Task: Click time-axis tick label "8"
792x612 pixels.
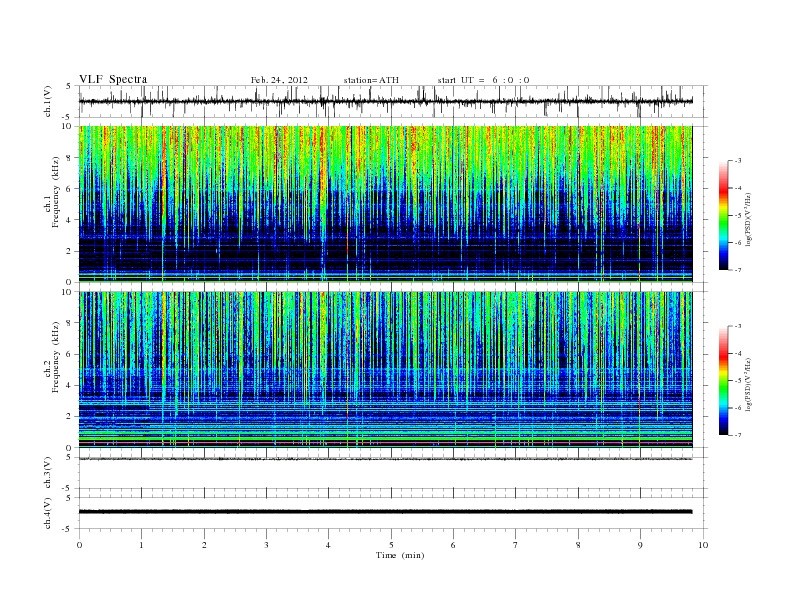Action: [578, 545]
